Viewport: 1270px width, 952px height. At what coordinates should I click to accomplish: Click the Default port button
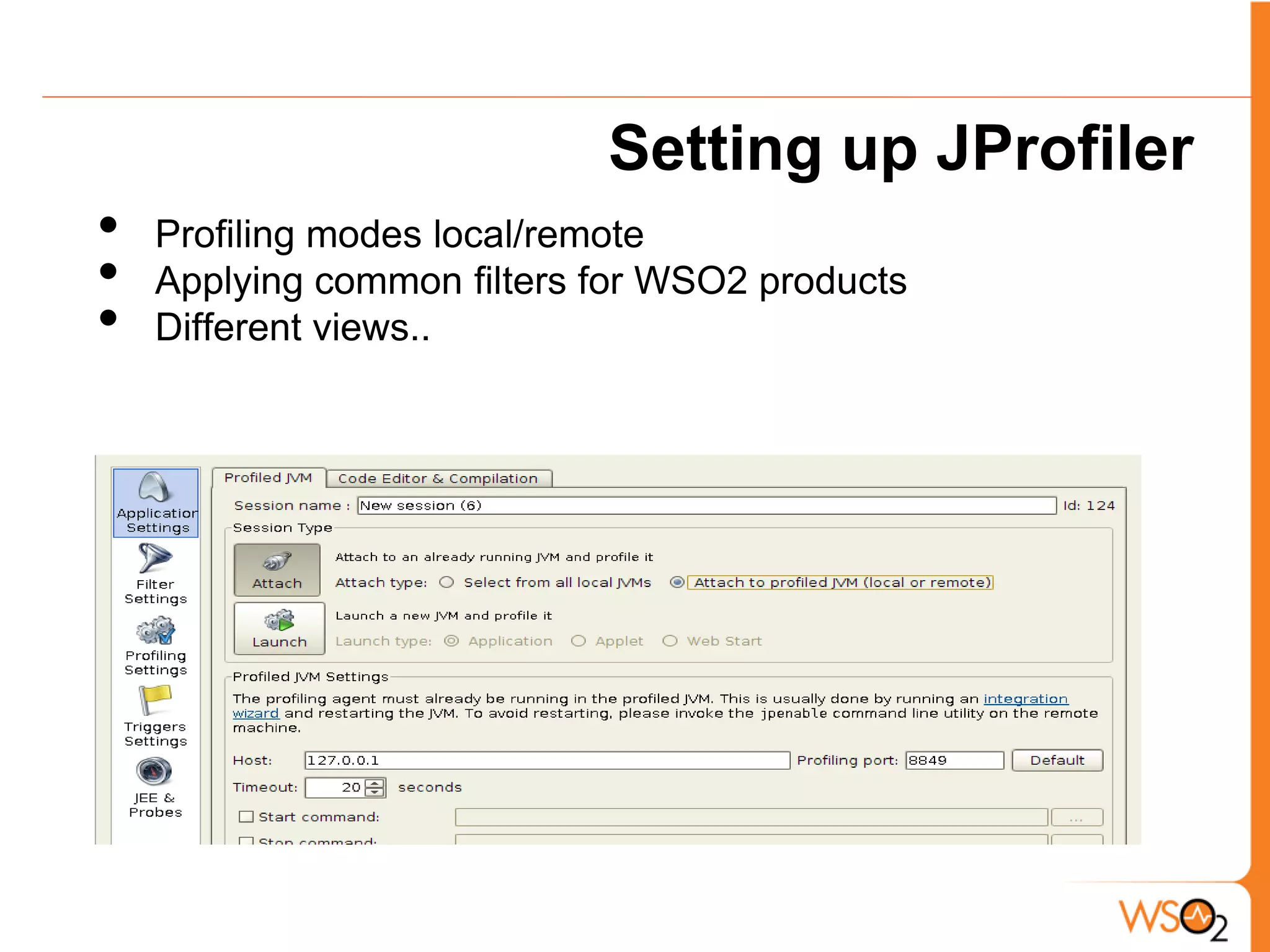coord(1057,760)
